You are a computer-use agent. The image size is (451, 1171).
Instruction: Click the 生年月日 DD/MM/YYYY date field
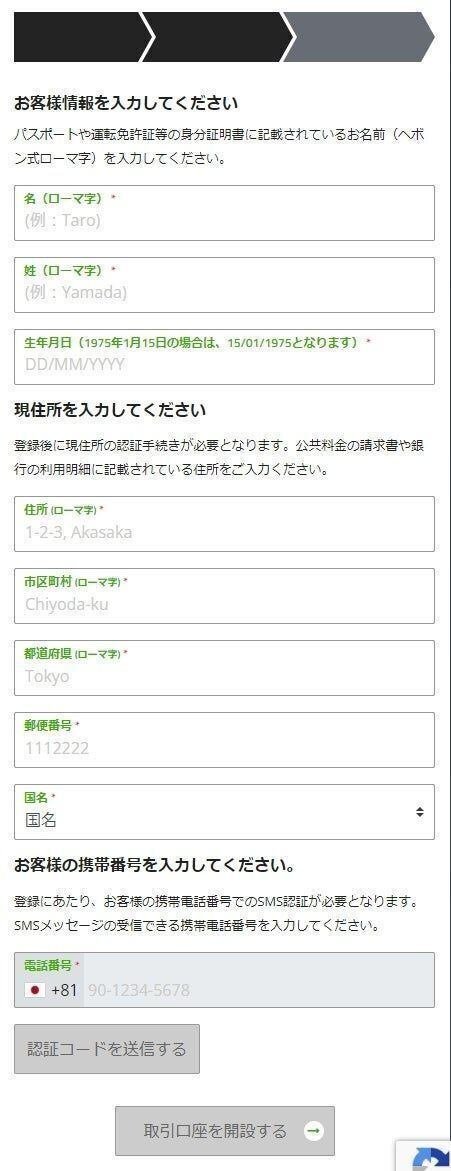[224, 357]
